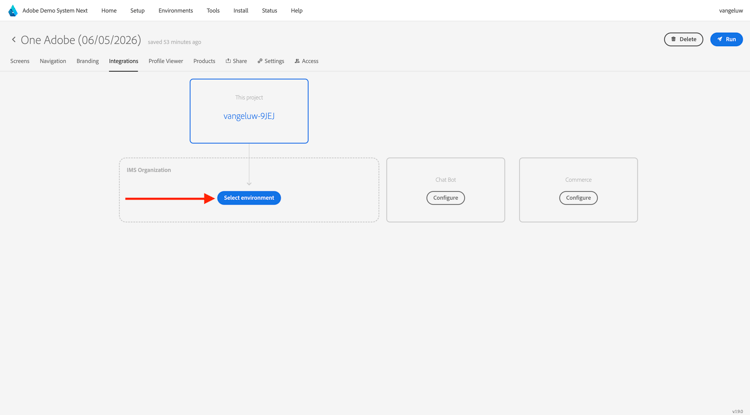This screenshot has height=415, width=750.
Task: Click the Chat Bot card label
Action: click(x=445, y=180)
